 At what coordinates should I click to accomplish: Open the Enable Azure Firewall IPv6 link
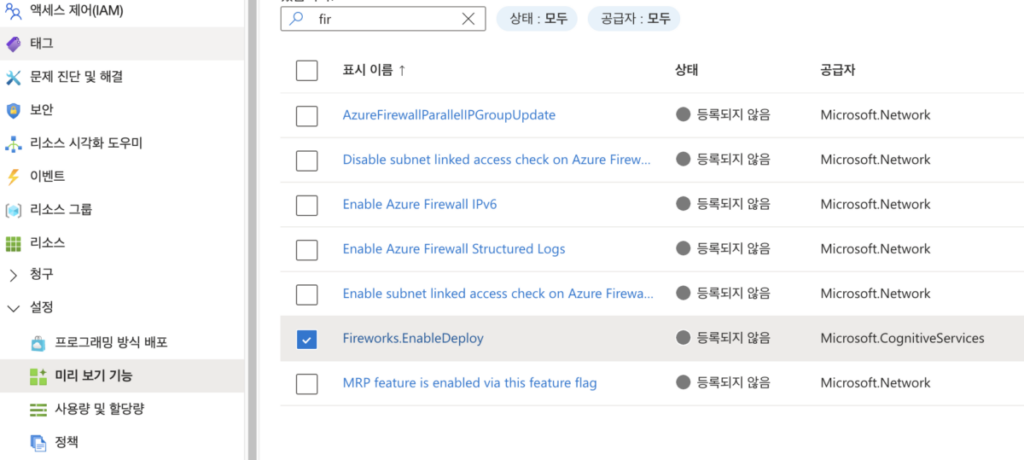point(420,204)
